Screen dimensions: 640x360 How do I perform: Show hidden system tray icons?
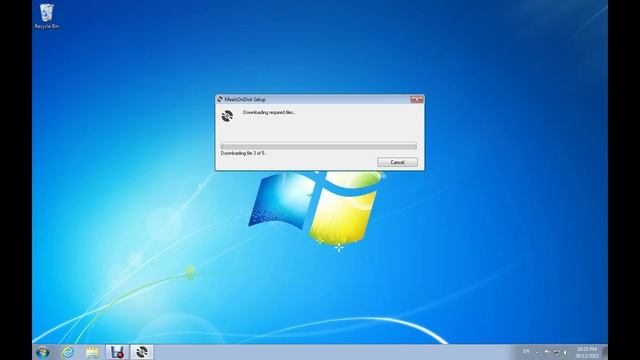pyautogui.click(x=538, y=352)
